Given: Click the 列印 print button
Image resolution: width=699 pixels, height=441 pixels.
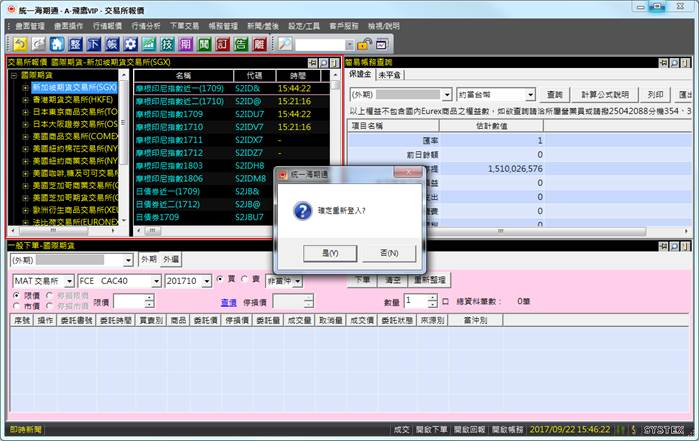Looking at the screenshot, I should point(655,95).
